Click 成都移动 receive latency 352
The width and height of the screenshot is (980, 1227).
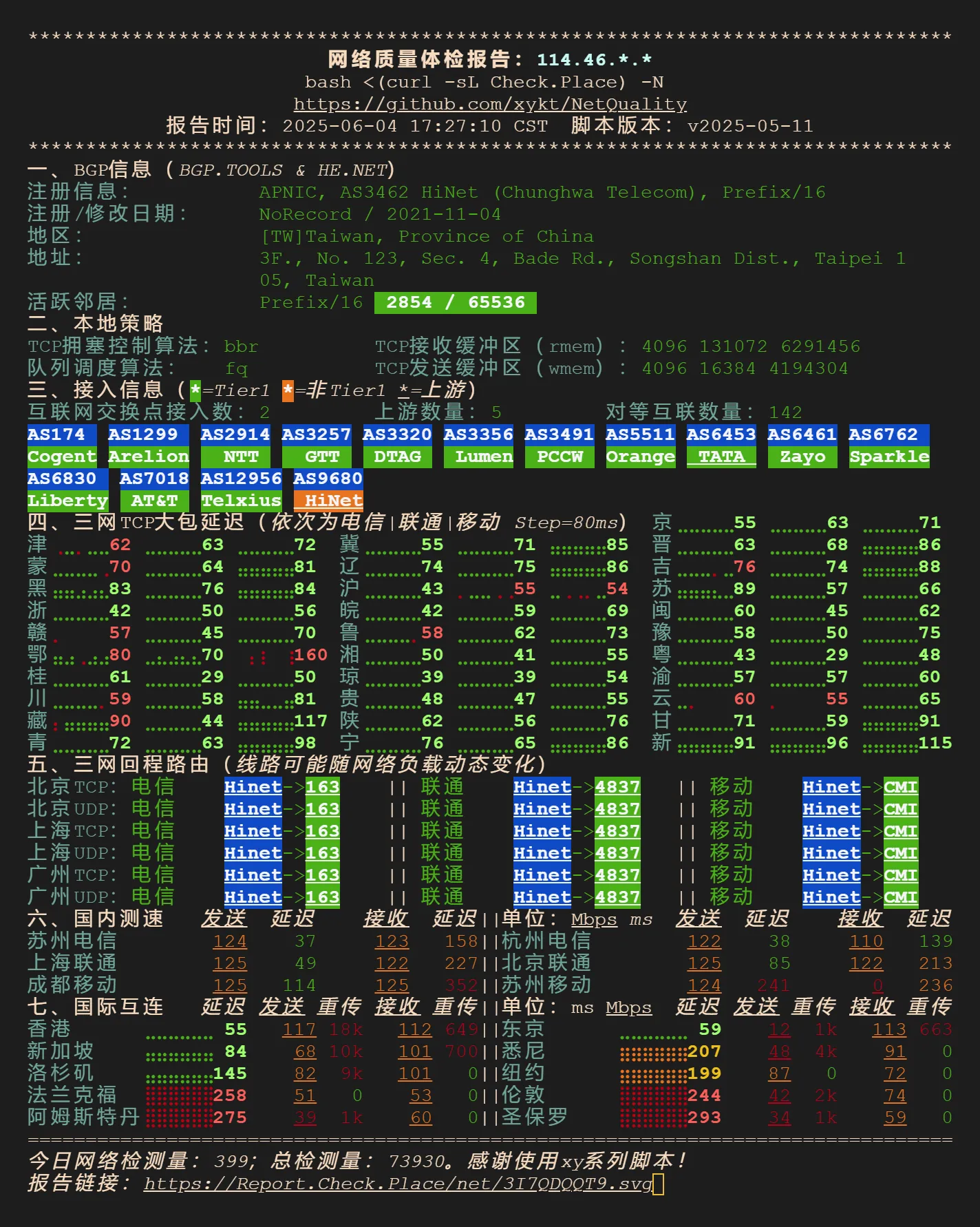click(x=461, y=985)
